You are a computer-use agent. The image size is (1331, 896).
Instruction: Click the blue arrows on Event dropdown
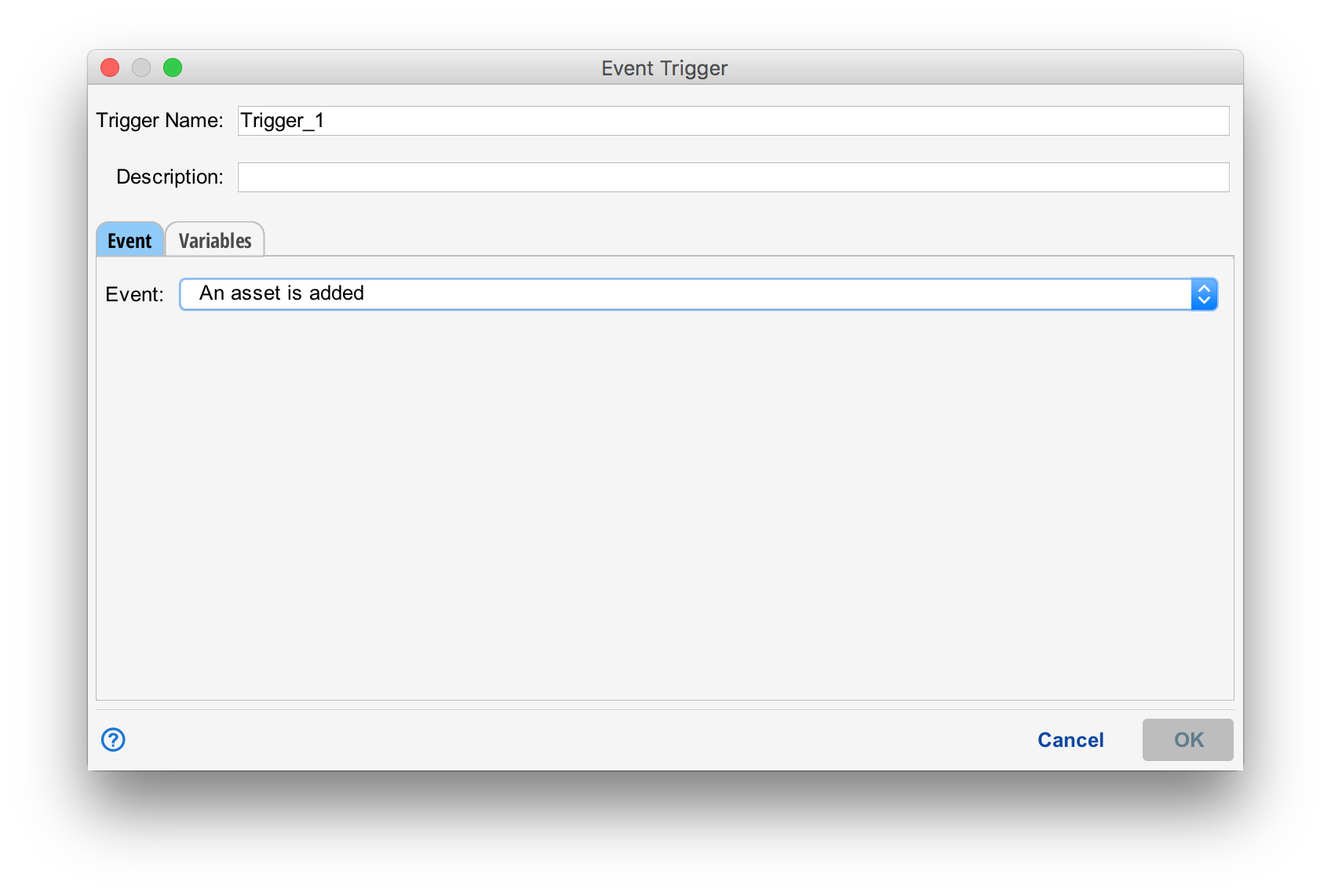(x=1204, y=294)
